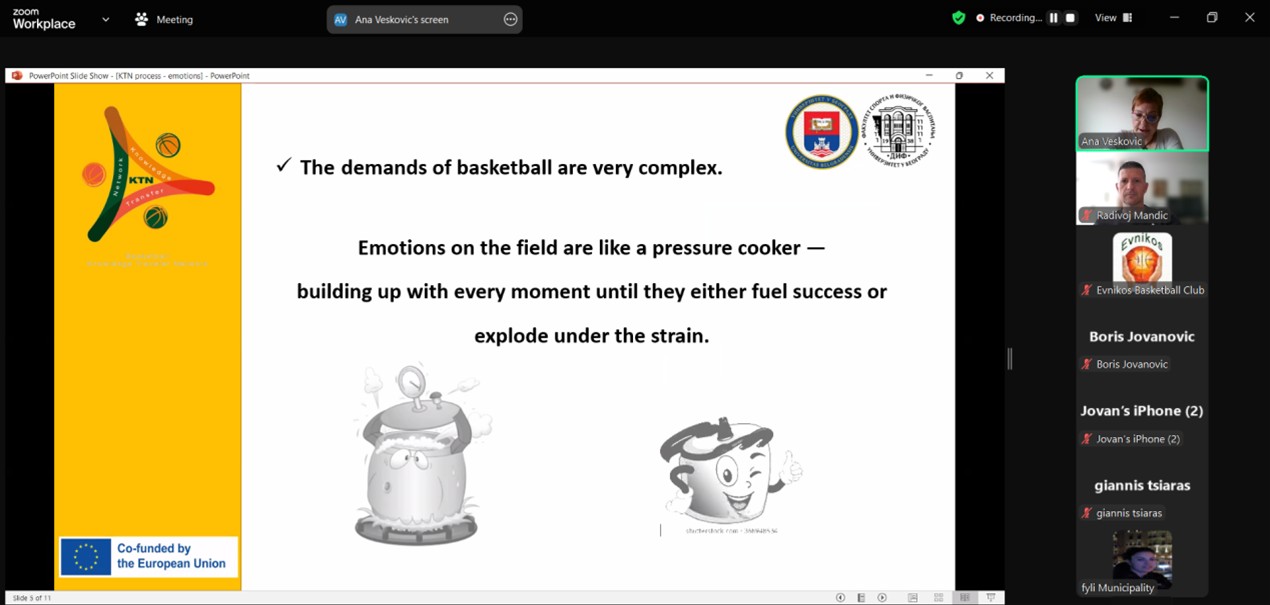This screenshot has height=605, width=1270.
Task: Go to previous slide in status bar
Action: point(840,598)
